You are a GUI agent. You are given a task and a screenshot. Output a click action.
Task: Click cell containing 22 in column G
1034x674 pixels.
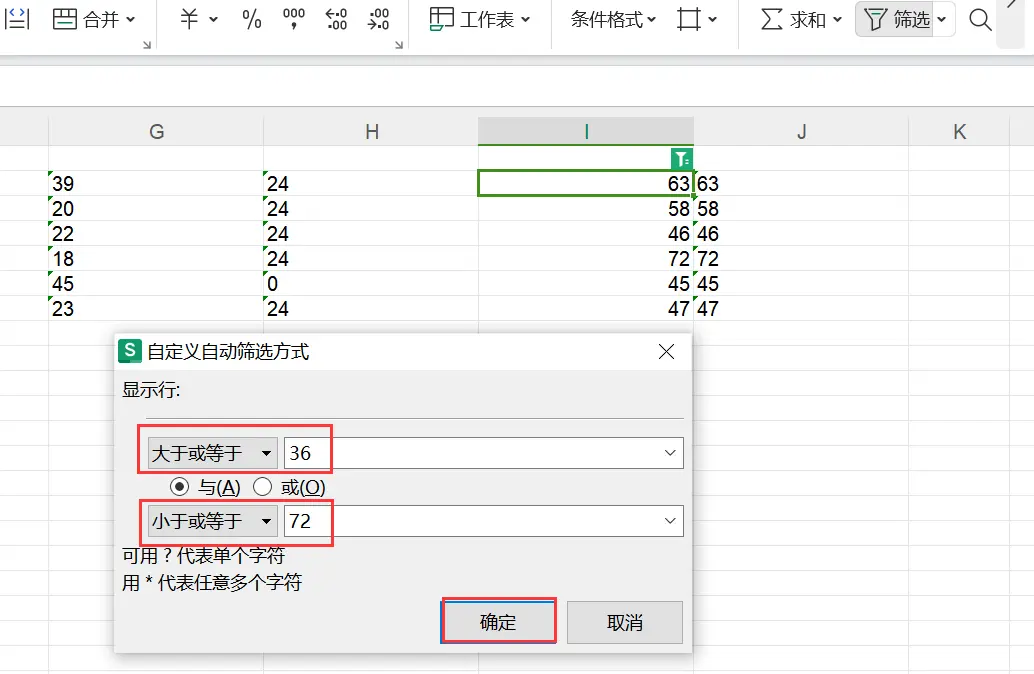156,233
